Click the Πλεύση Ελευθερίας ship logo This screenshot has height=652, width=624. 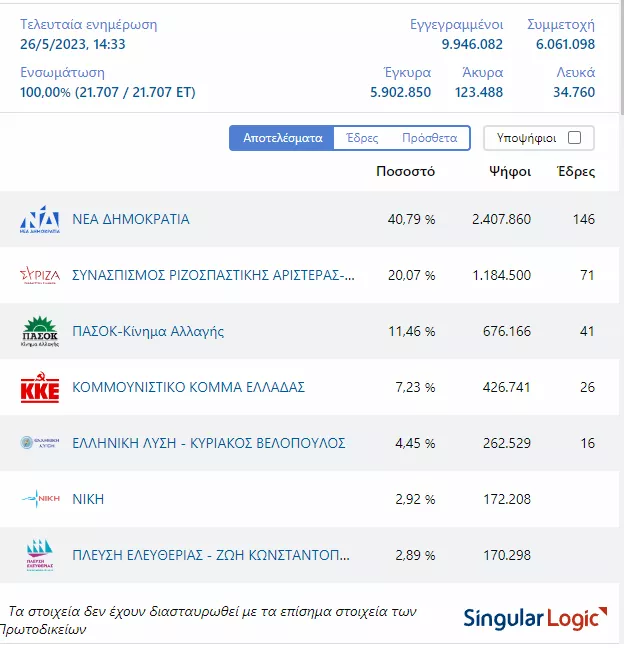[x=40, y=555]
